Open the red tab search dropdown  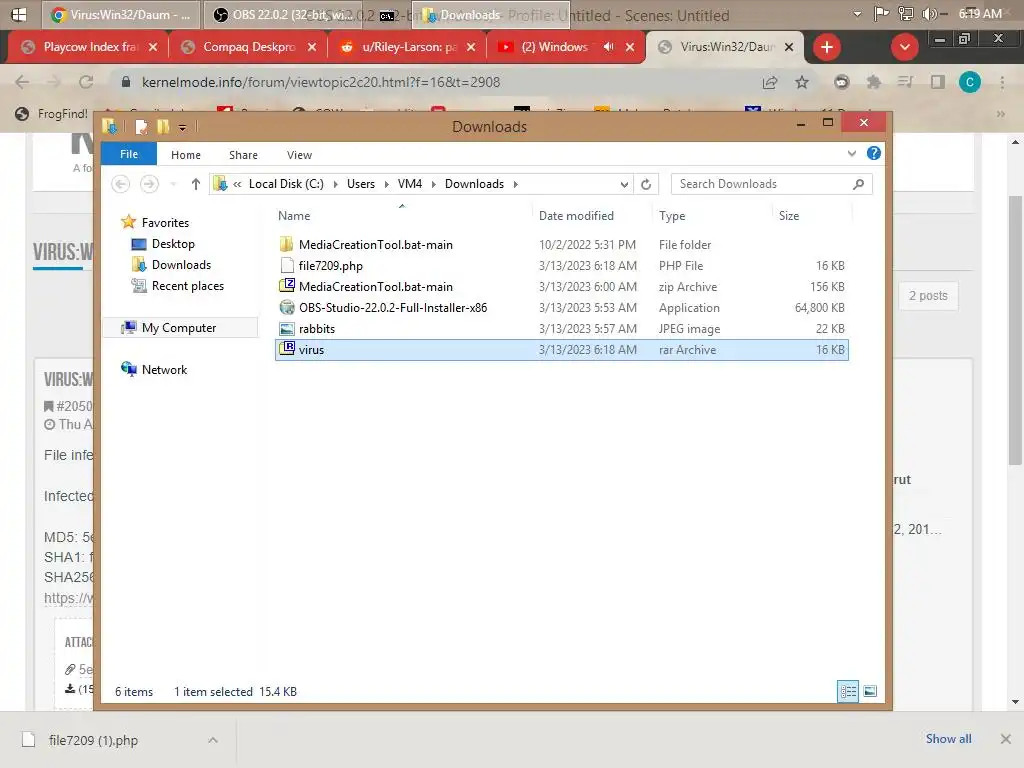click(x=904, y=47)
